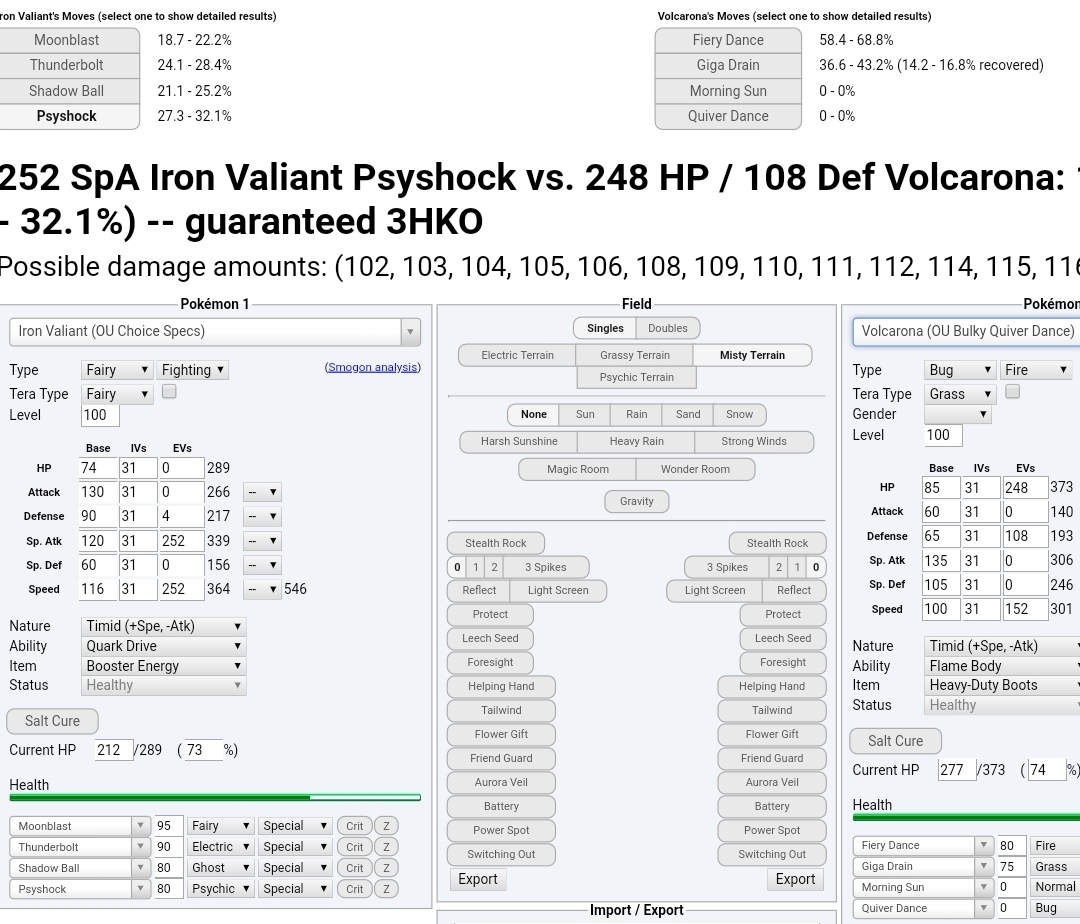1080x924 pixels.
Task: Select Sand weather
Action: (x=688, y=414)
